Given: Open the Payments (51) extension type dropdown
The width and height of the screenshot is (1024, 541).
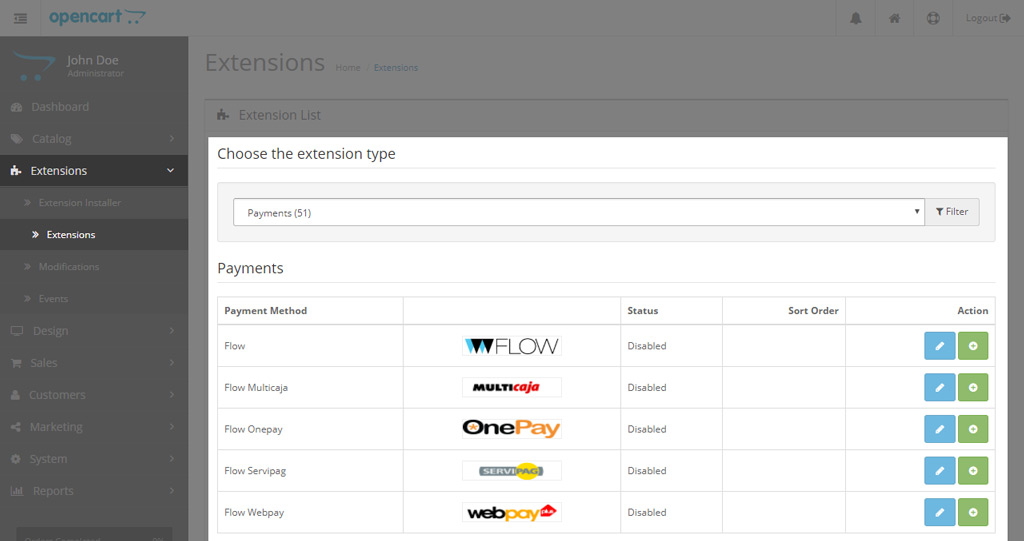Looking at the screenshot, I should tap(579, 212).
